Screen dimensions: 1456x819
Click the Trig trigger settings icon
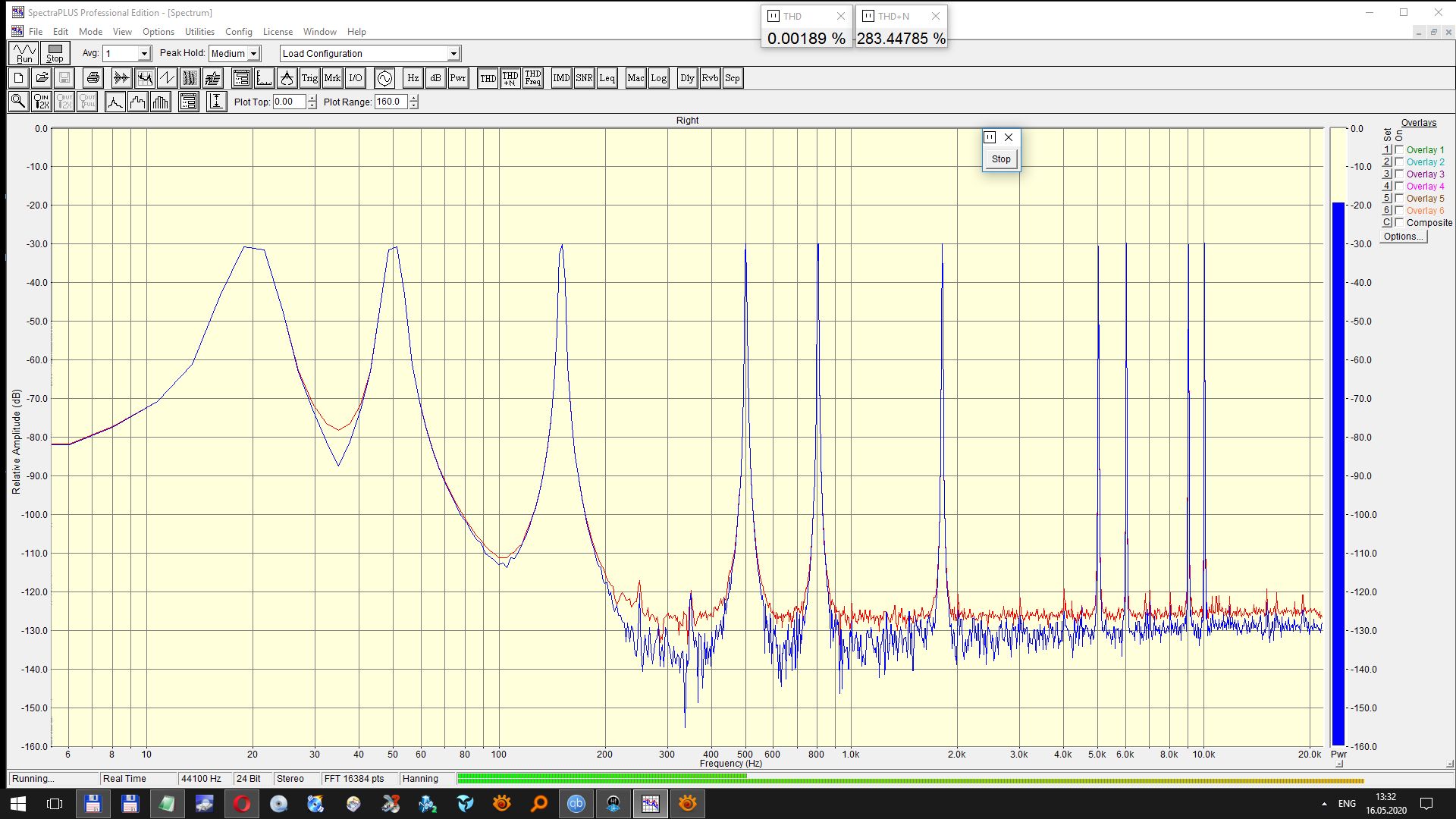pos(309,78)
